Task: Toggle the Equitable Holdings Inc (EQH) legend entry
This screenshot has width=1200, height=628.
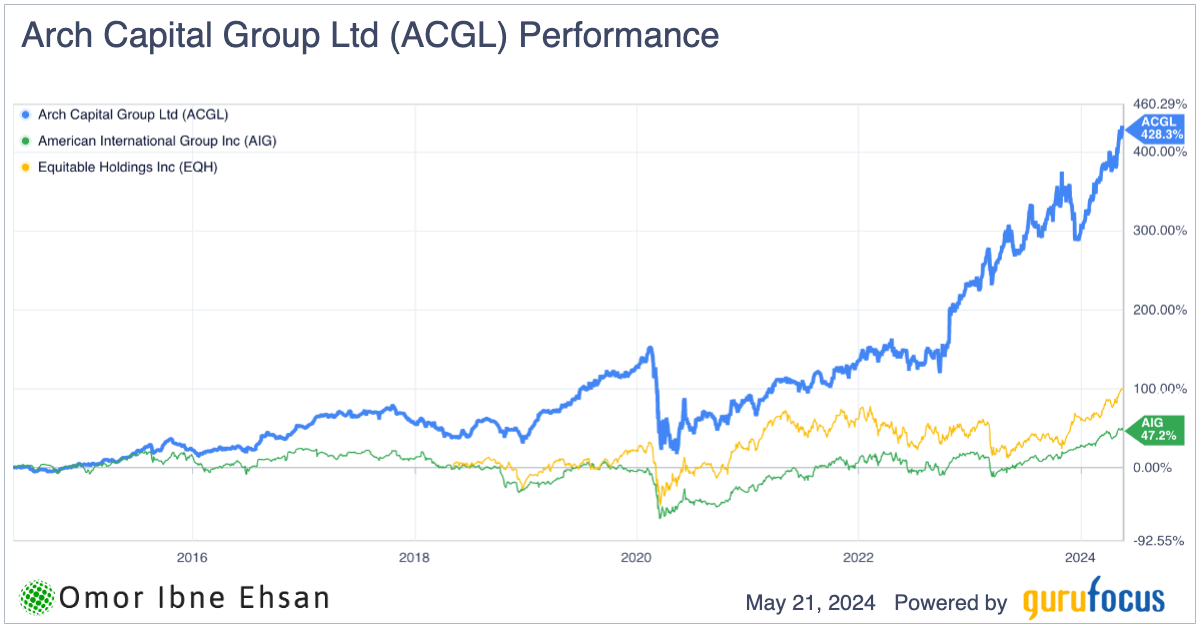Action: click(x=127, y=167)
